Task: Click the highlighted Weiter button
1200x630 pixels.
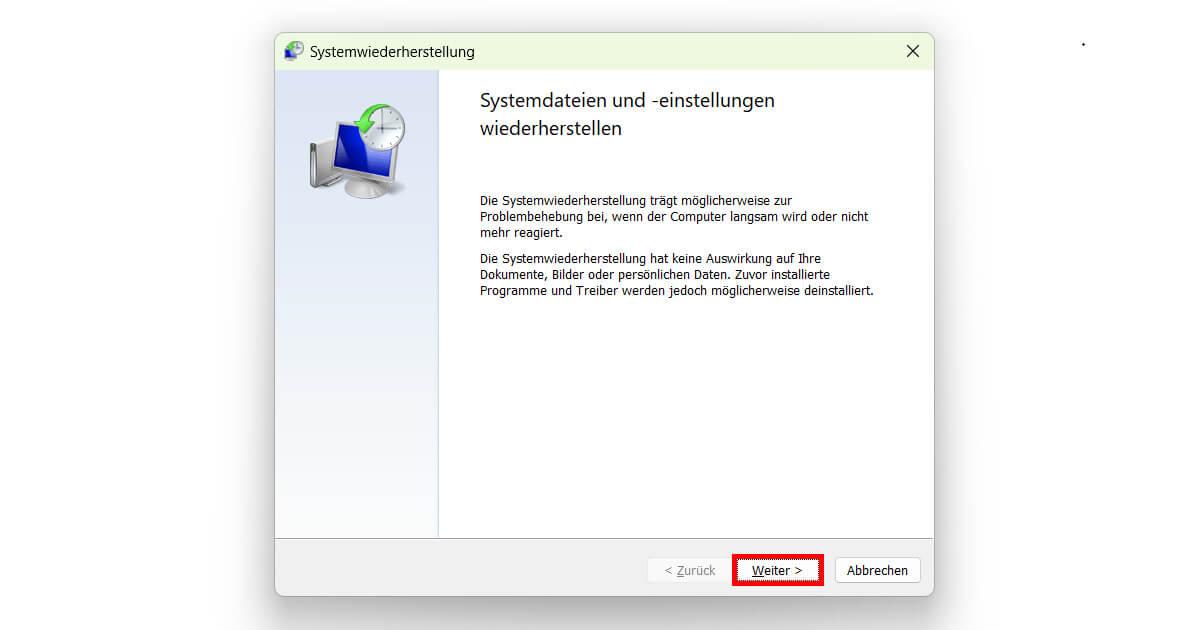Action: point(778,570)
